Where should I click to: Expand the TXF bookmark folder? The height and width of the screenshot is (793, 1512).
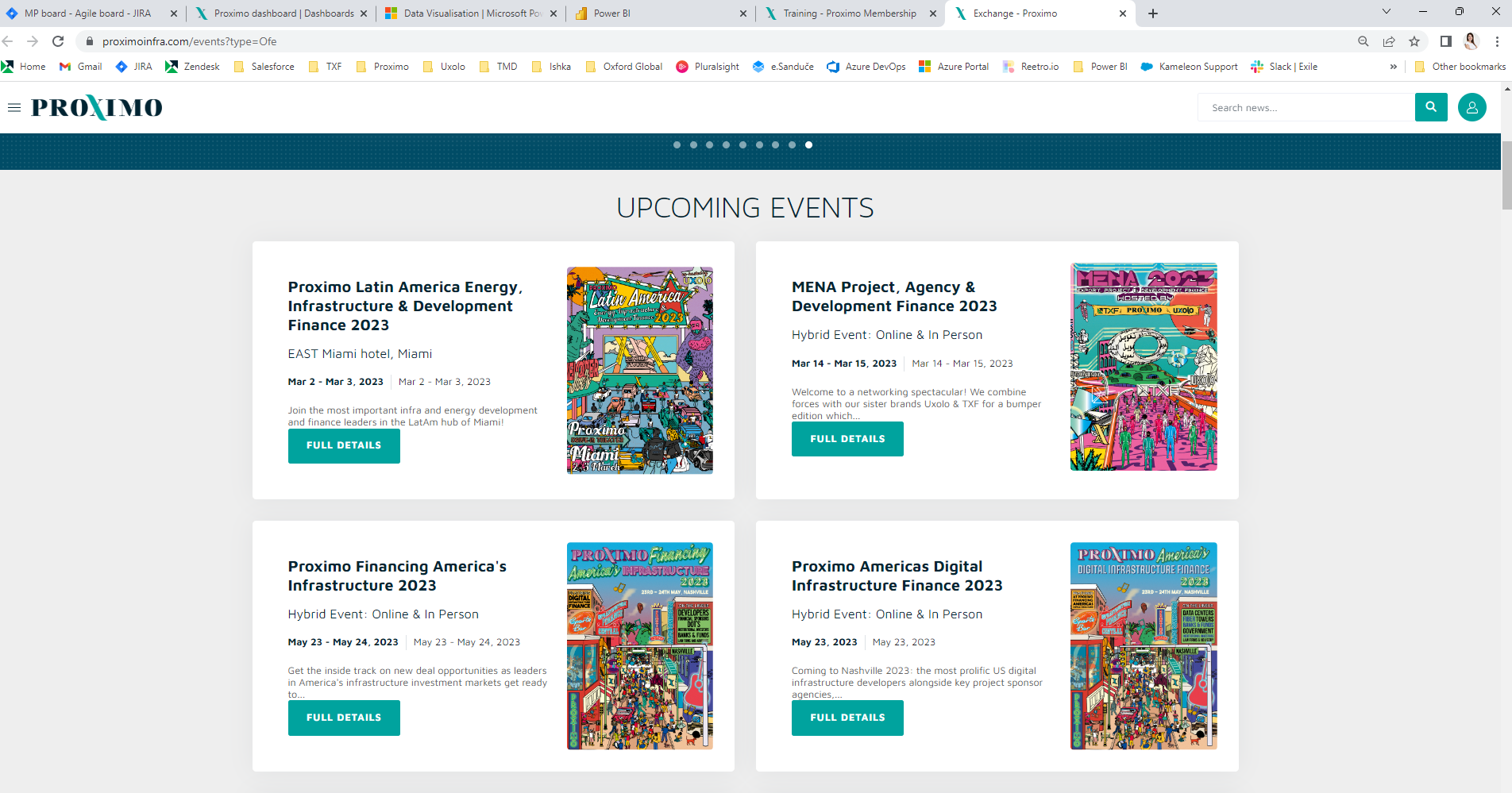(325, 67)
